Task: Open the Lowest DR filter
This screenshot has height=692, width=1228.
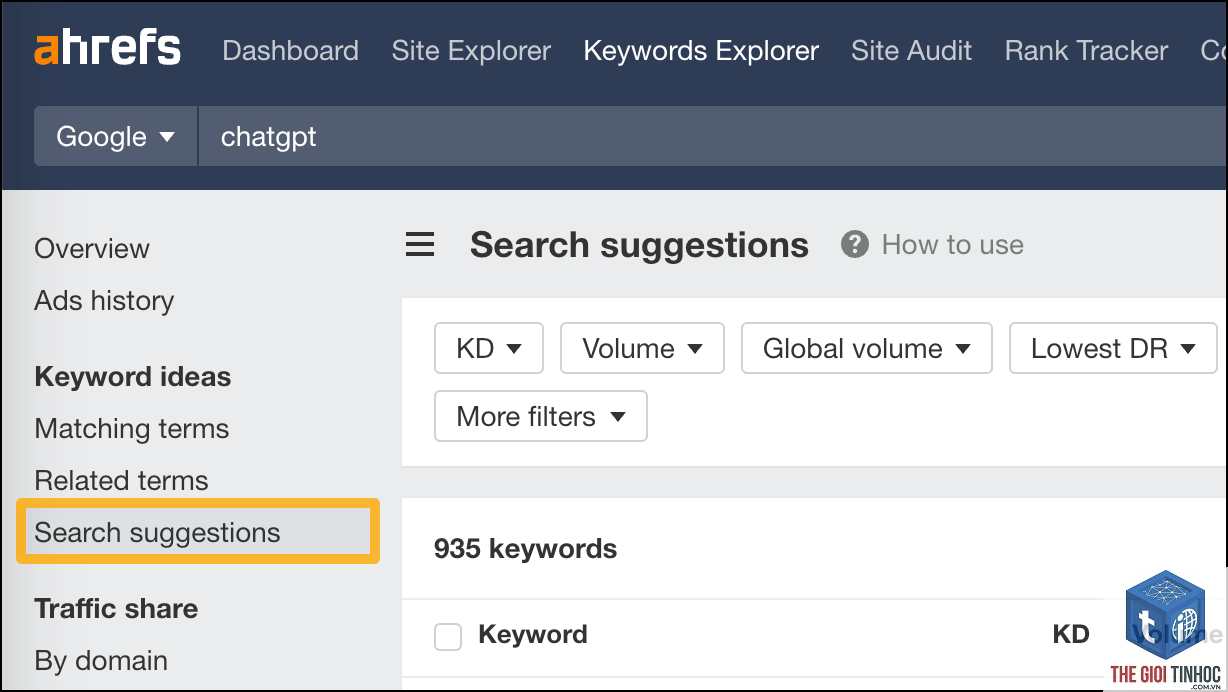Action: coord(1113,348)
